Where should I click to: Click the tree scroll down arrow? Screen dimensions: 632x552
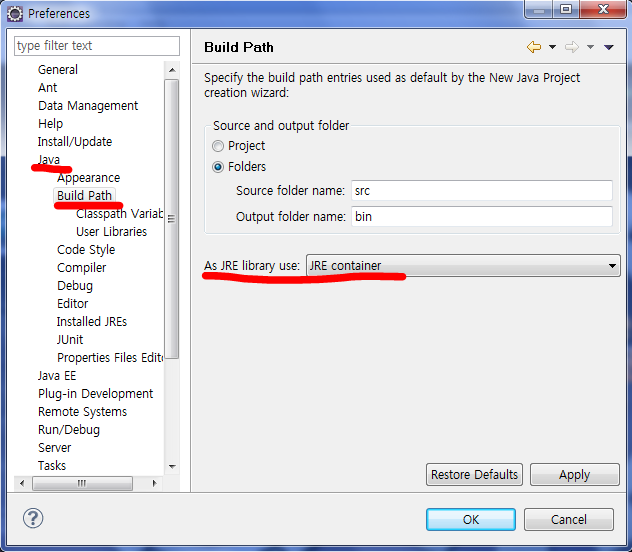pos(172,467)
